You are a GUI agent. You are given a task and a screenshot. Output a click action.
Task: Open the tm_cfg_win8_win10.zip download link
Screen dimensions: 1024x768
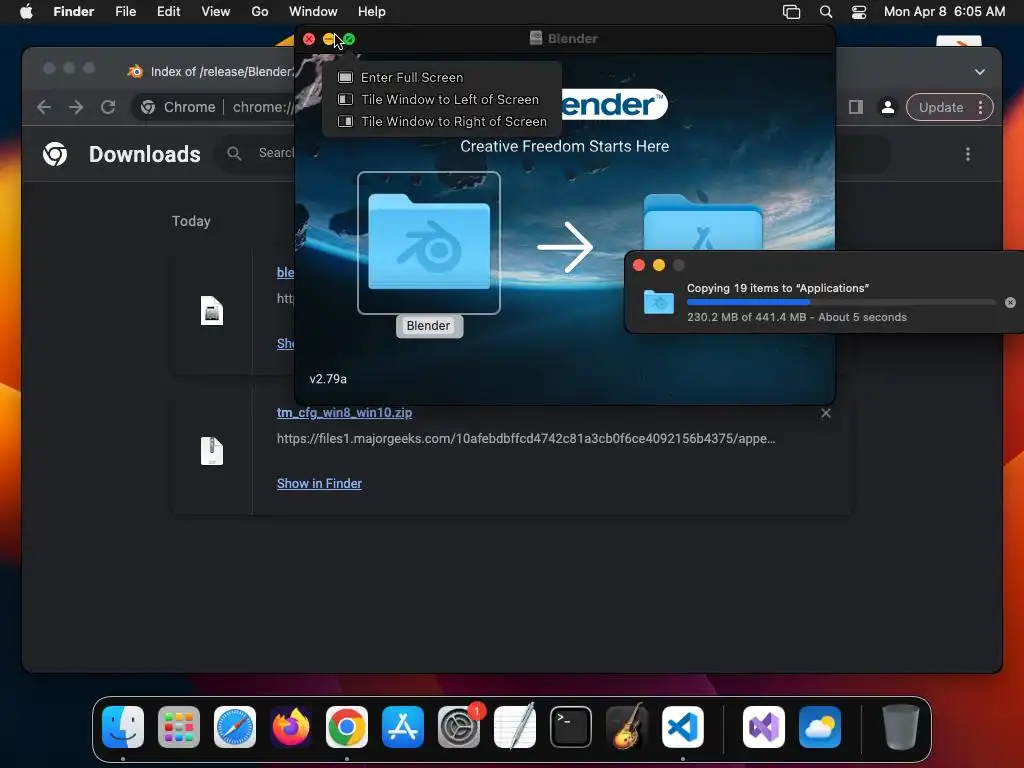point(344,413)
